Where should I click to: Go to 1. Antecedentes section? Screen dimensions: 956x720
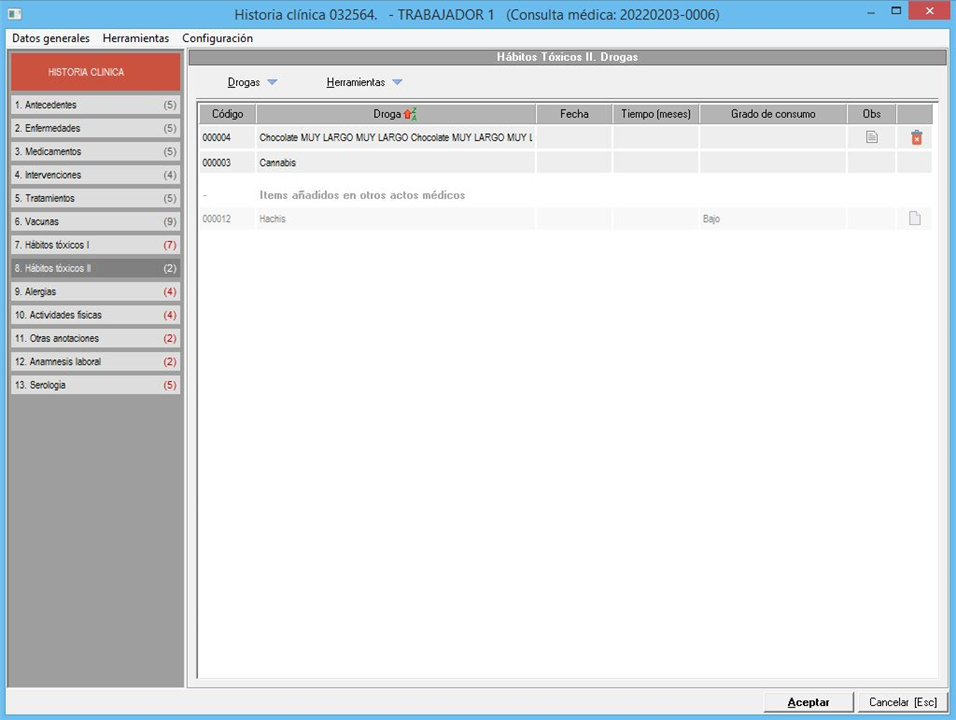95,105
